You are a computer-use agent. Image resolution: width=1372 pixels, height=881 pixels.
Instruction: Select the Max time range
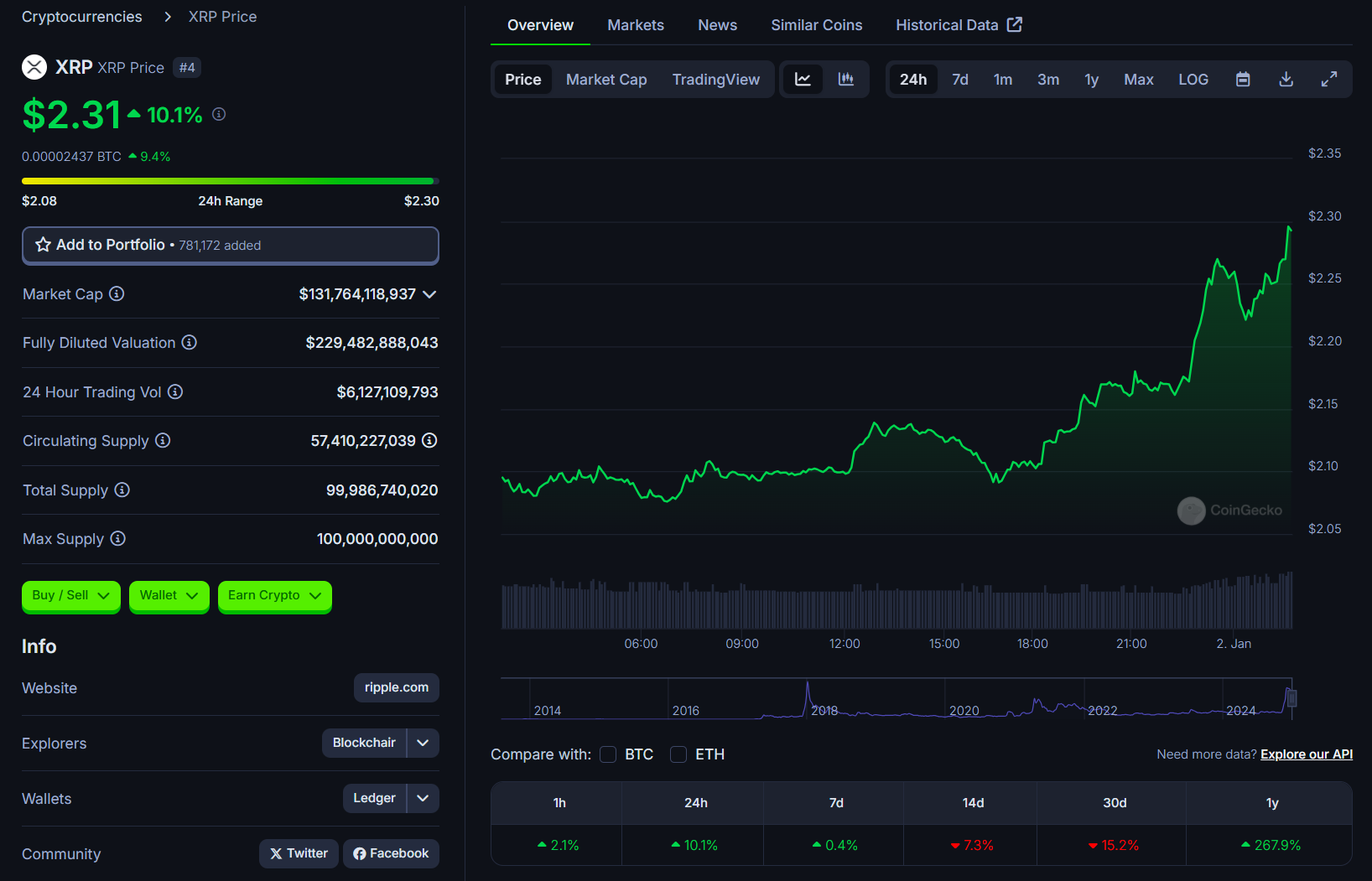(1139, 79)
